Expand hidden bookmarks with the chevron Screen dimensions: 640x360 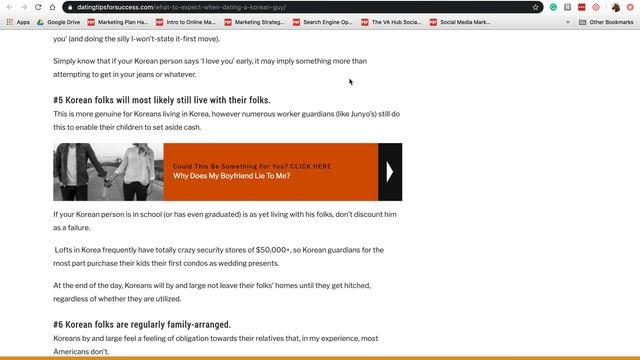tap(568, 22)
